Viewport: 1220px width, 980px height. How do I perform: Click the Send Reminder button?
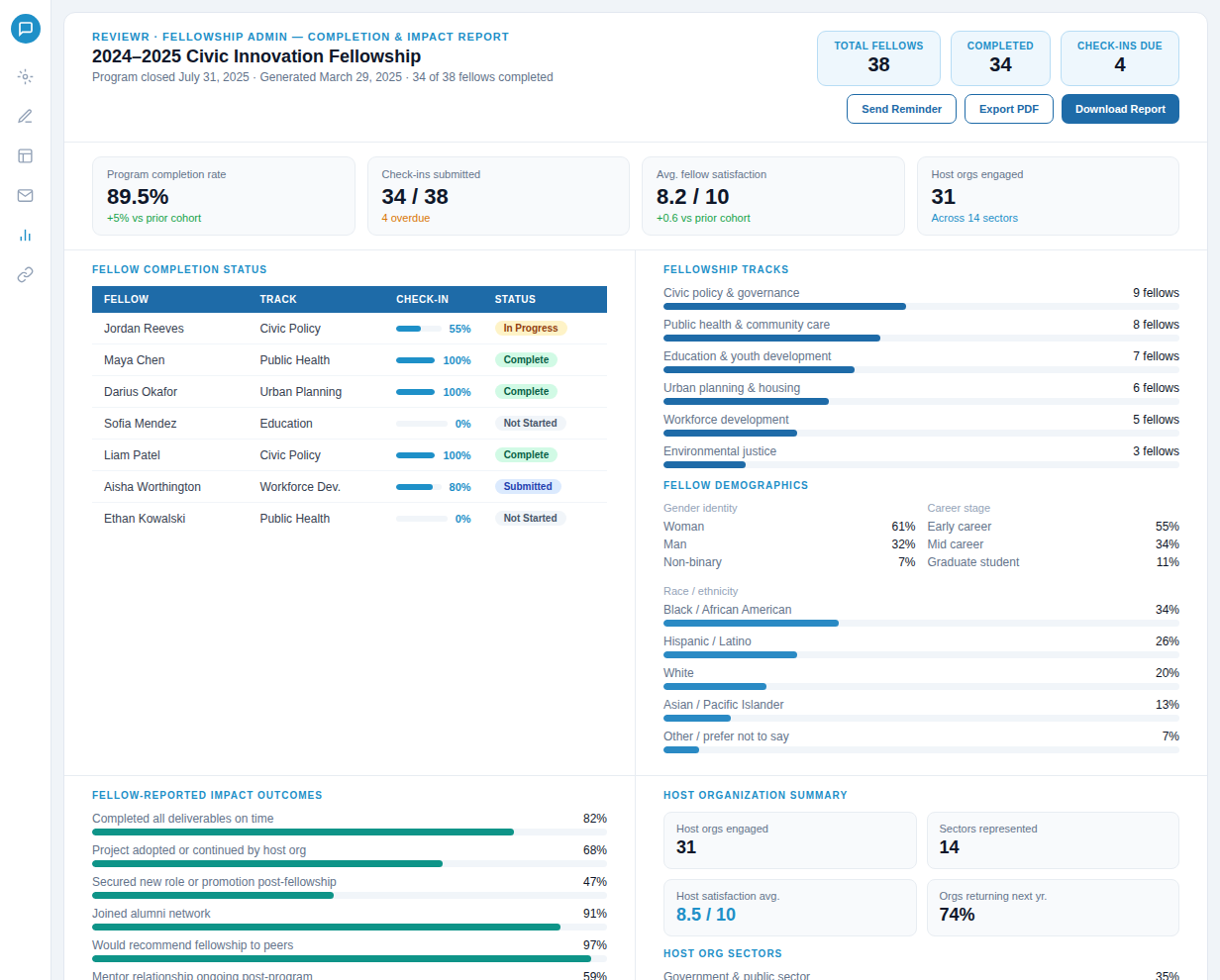tap(901, 109)
